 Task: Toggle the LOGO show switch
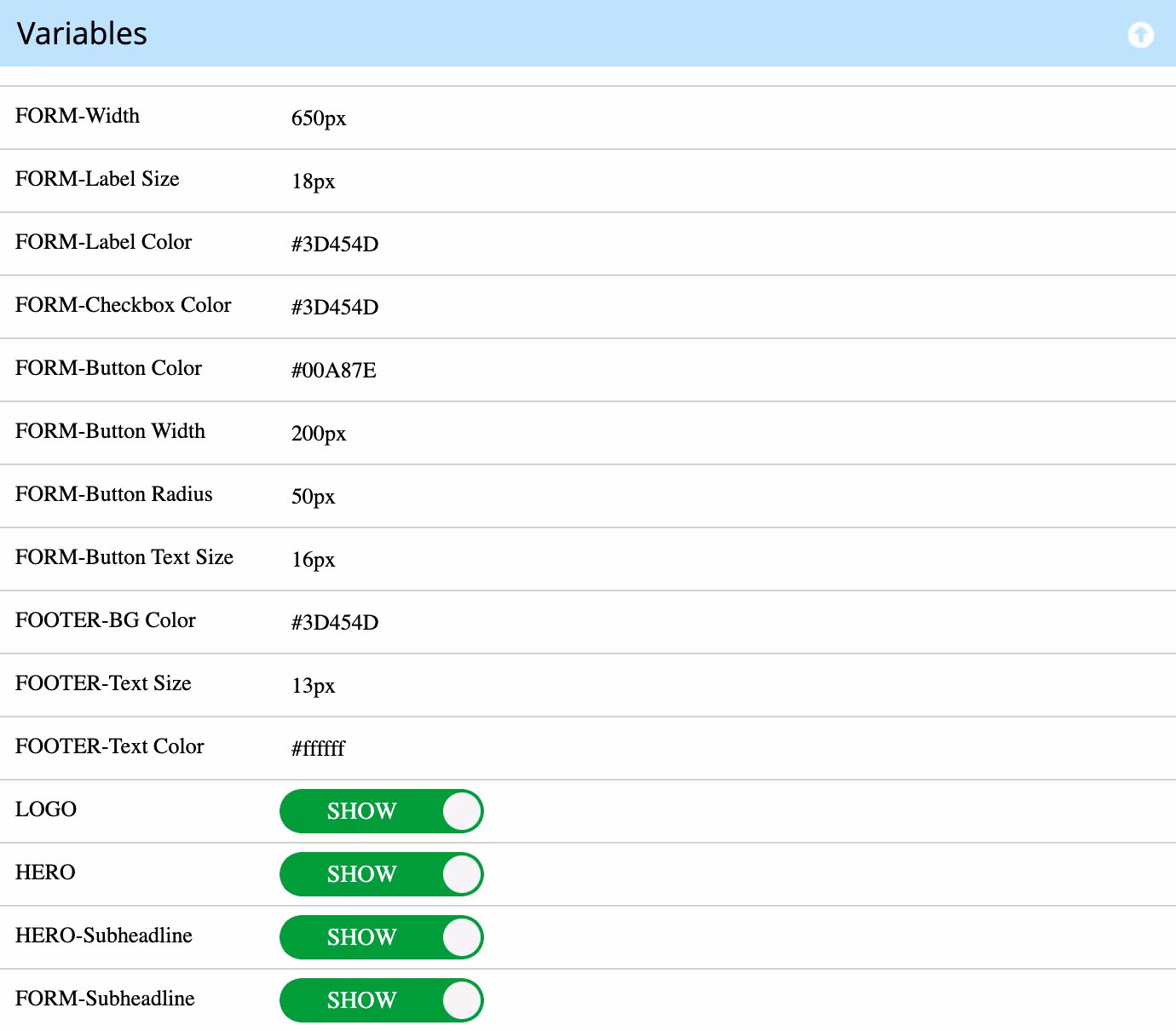(382, 811)
